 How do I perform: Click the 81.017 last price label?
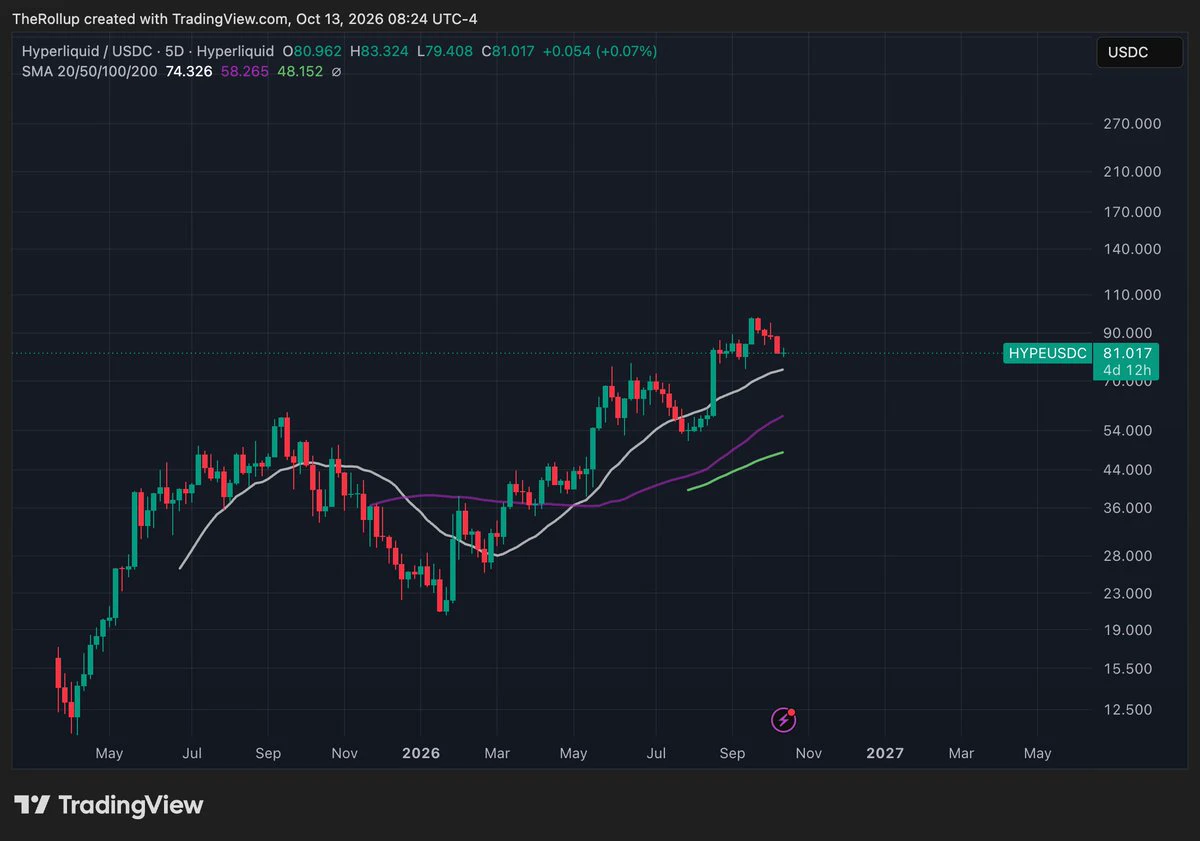coord(1125,353)
